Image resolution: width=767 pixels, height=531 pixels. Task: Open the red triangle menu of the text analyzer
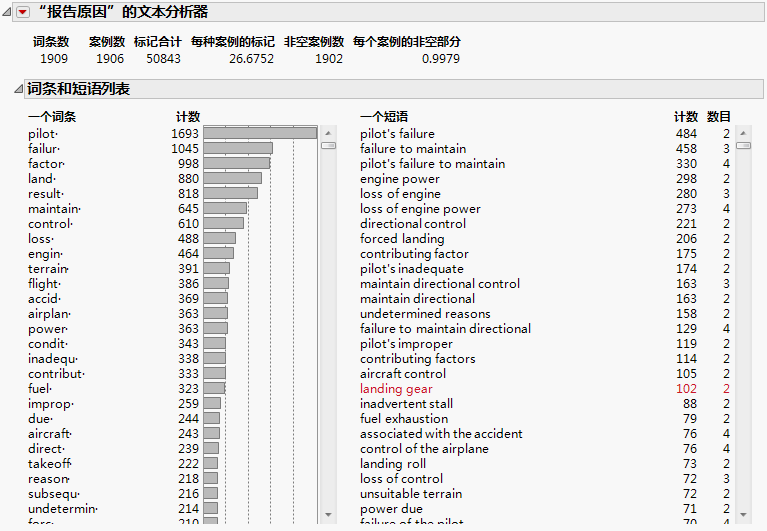tap(23, 12)
